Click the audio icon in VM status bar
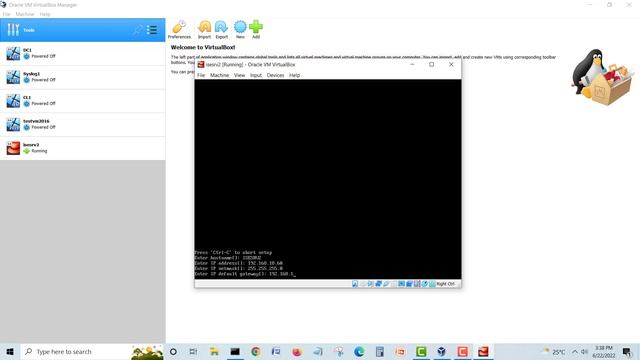 coord(370,284)
